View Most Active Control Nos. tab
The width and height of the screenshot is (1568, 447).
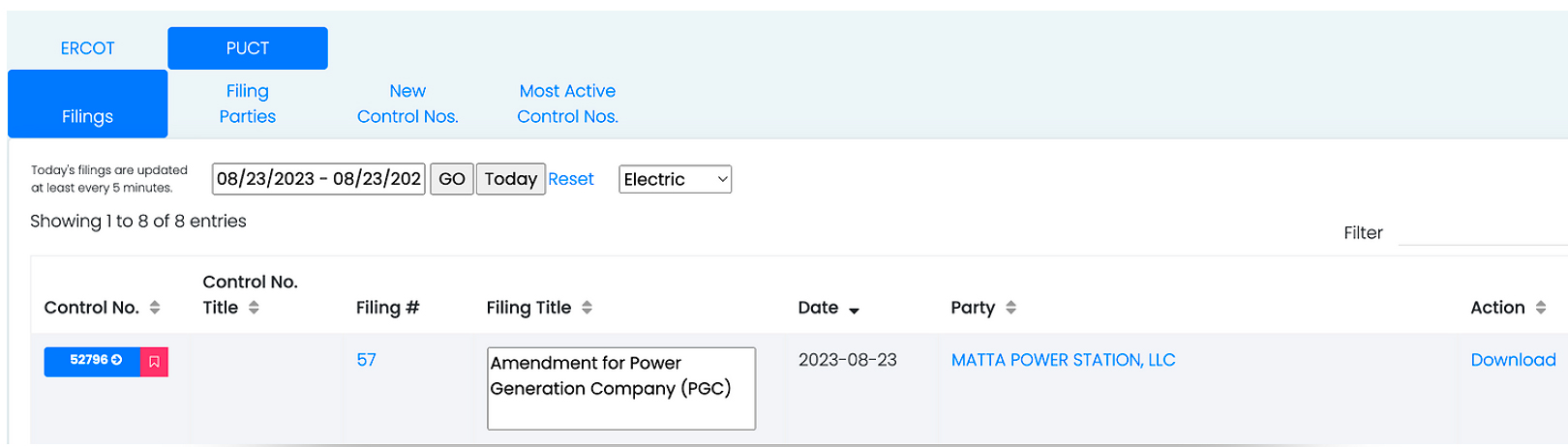567,104
